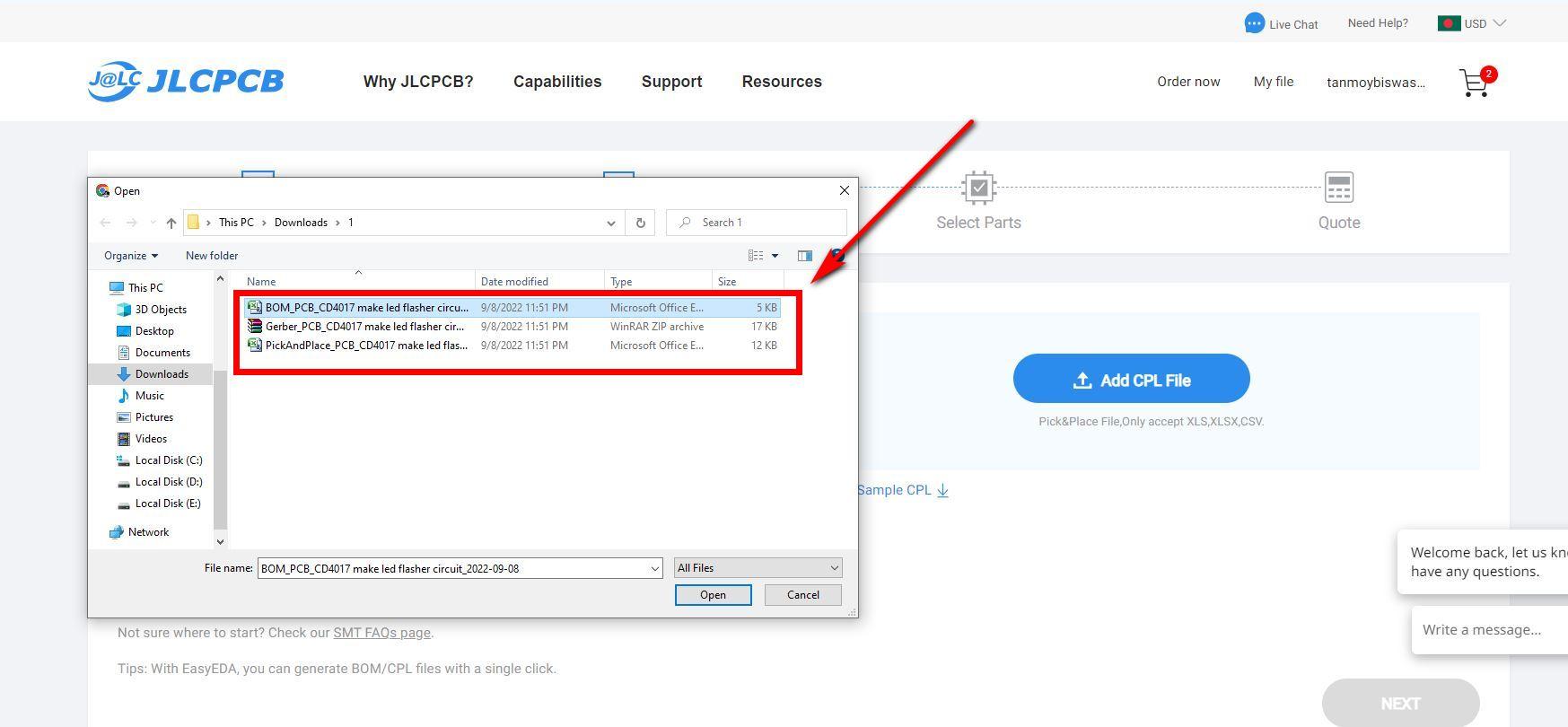Viewport: 1568px width, 727px height.
Task: Click the Open button in dialog
Action: tap(713, 595)
